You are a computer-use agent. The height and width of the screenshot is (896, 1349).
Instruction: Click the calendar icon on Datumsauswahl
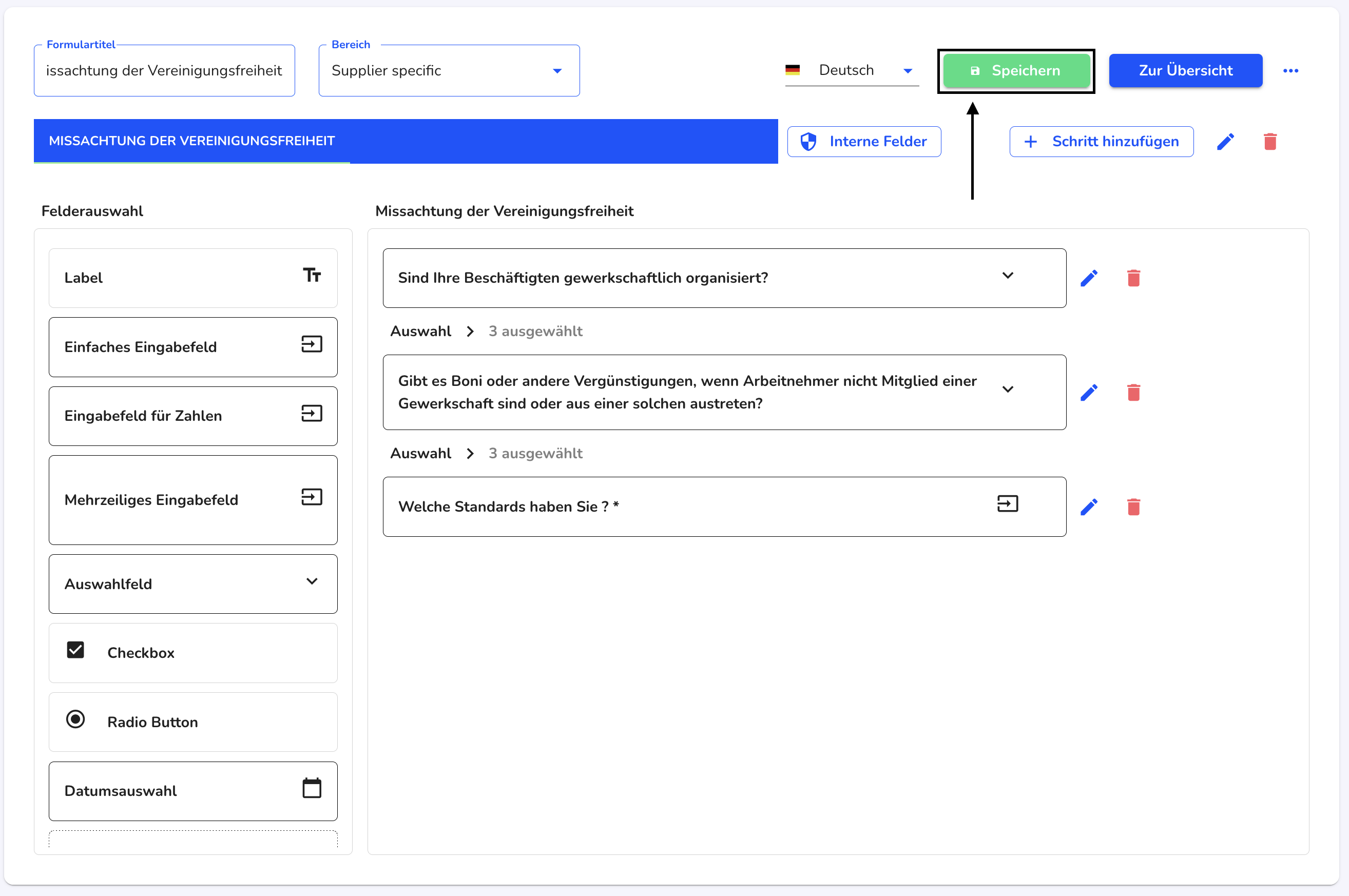pos(312,788)
